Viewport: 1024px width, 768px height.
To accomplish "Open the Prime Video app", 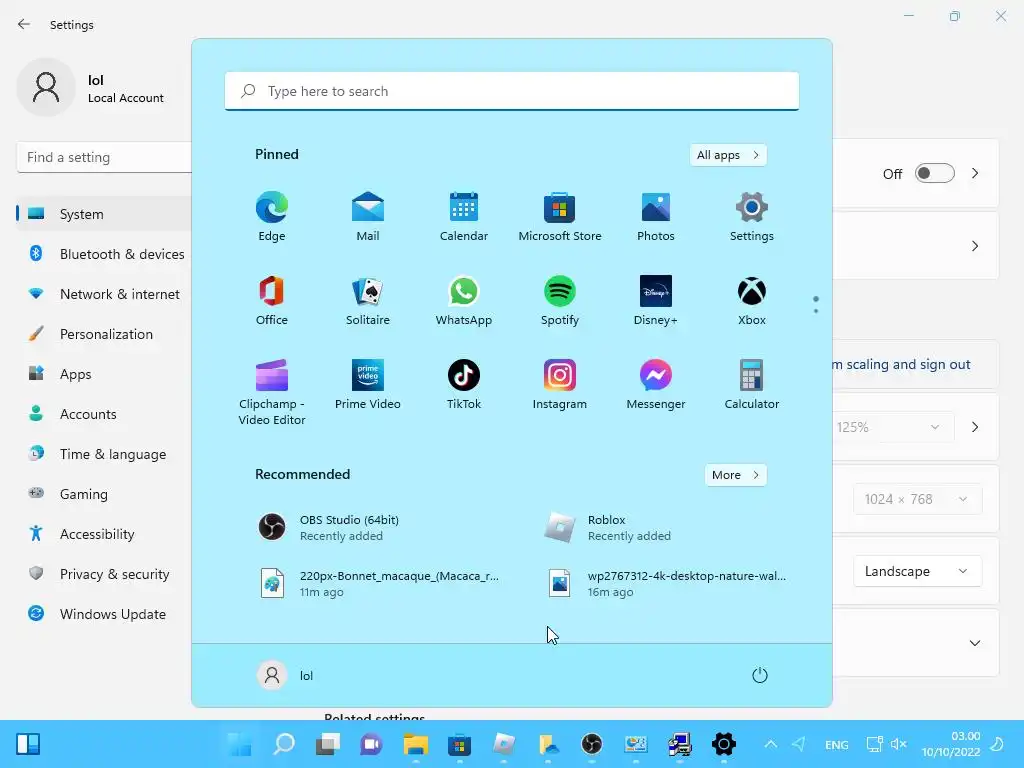I will 368,385.
